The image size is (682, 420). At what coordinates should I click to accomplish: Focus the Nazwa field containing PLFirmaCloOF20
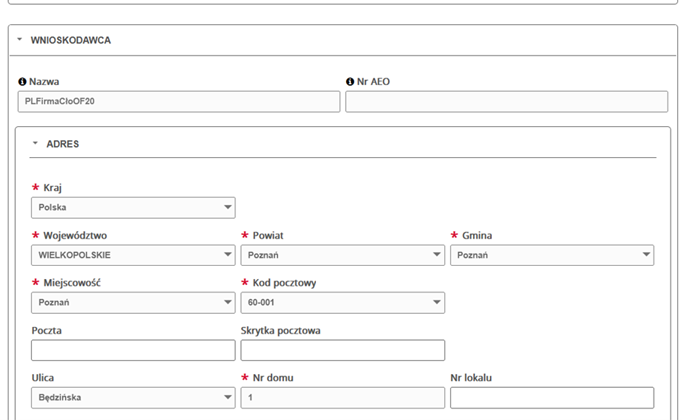tap(179, 102)
